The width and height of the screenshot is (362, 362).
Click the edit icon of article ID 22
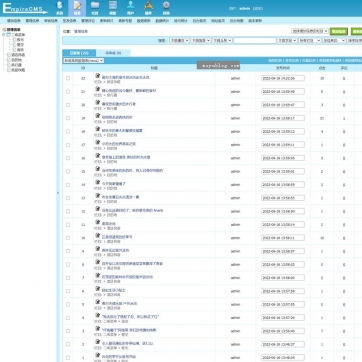97,76
